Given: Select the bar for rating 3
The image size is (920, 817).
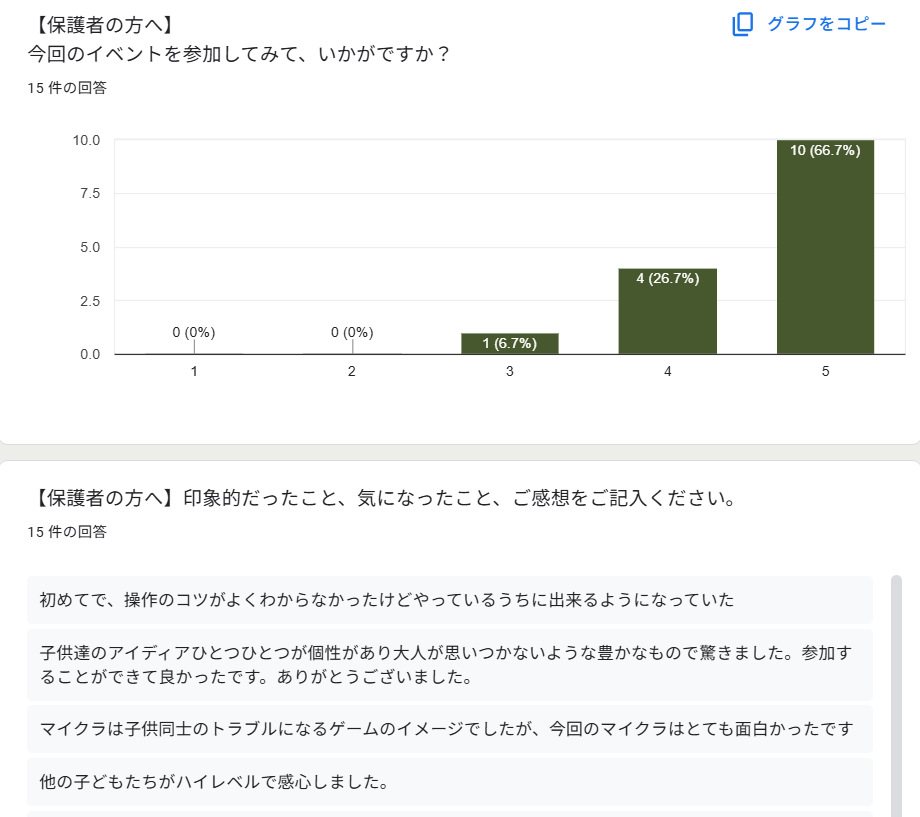Looking at the screenshot, I should 510,343.
